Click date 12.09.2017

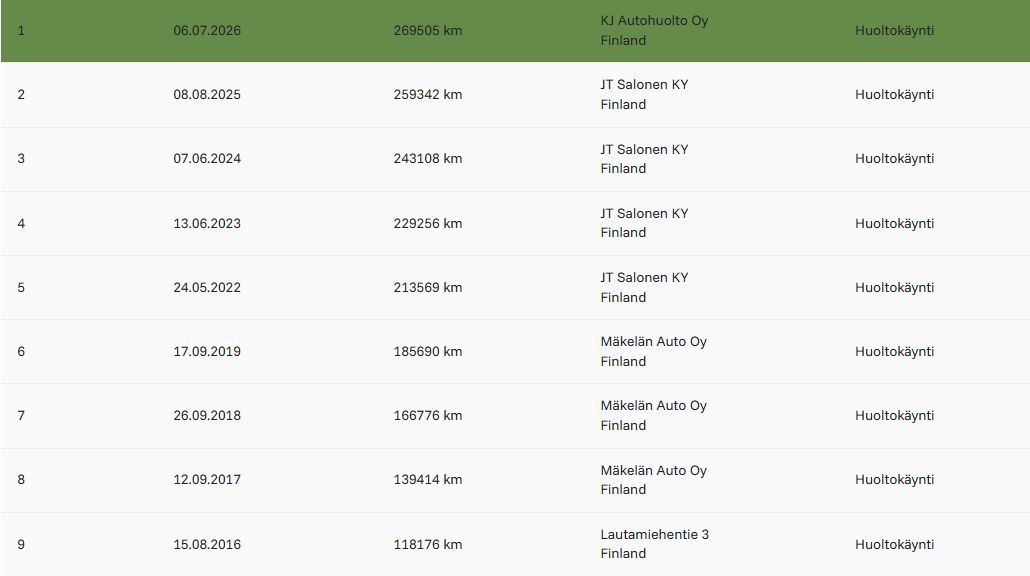pyautogui.click(x=207, y=479)
